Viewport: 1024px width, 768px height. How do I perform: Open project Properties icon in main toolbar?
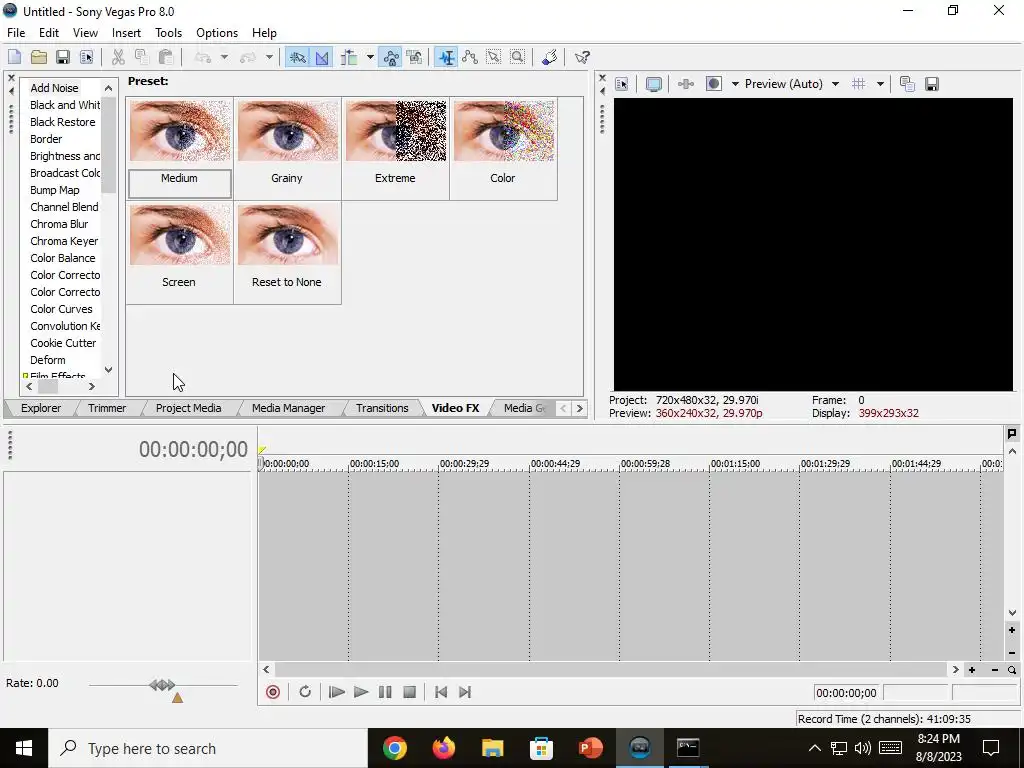click(86, 57)
